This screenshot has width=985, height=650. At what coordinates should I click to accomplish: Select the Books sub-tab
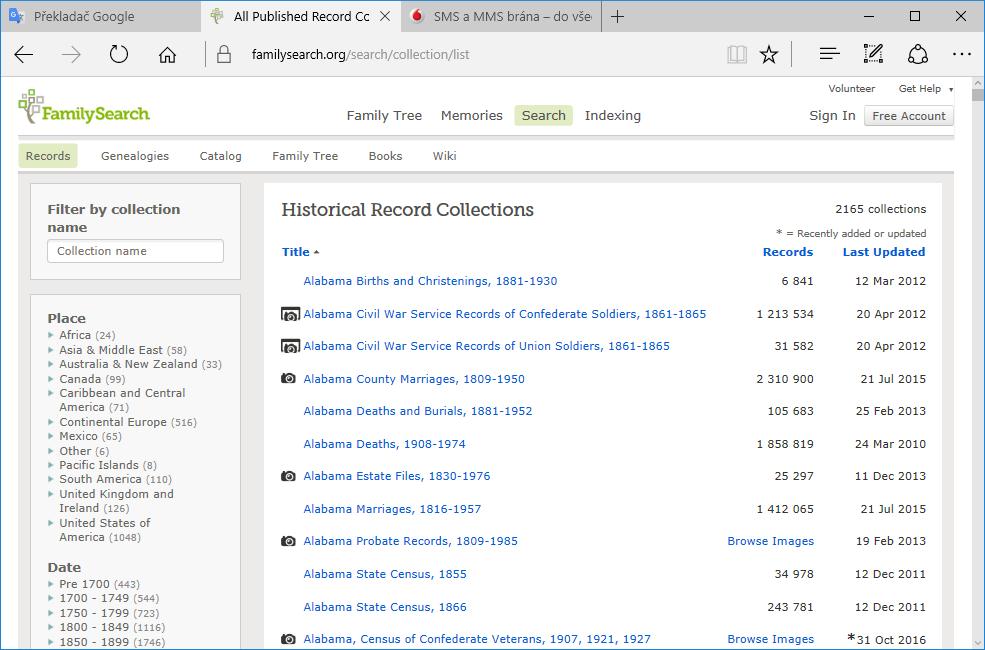click(385, 156)
